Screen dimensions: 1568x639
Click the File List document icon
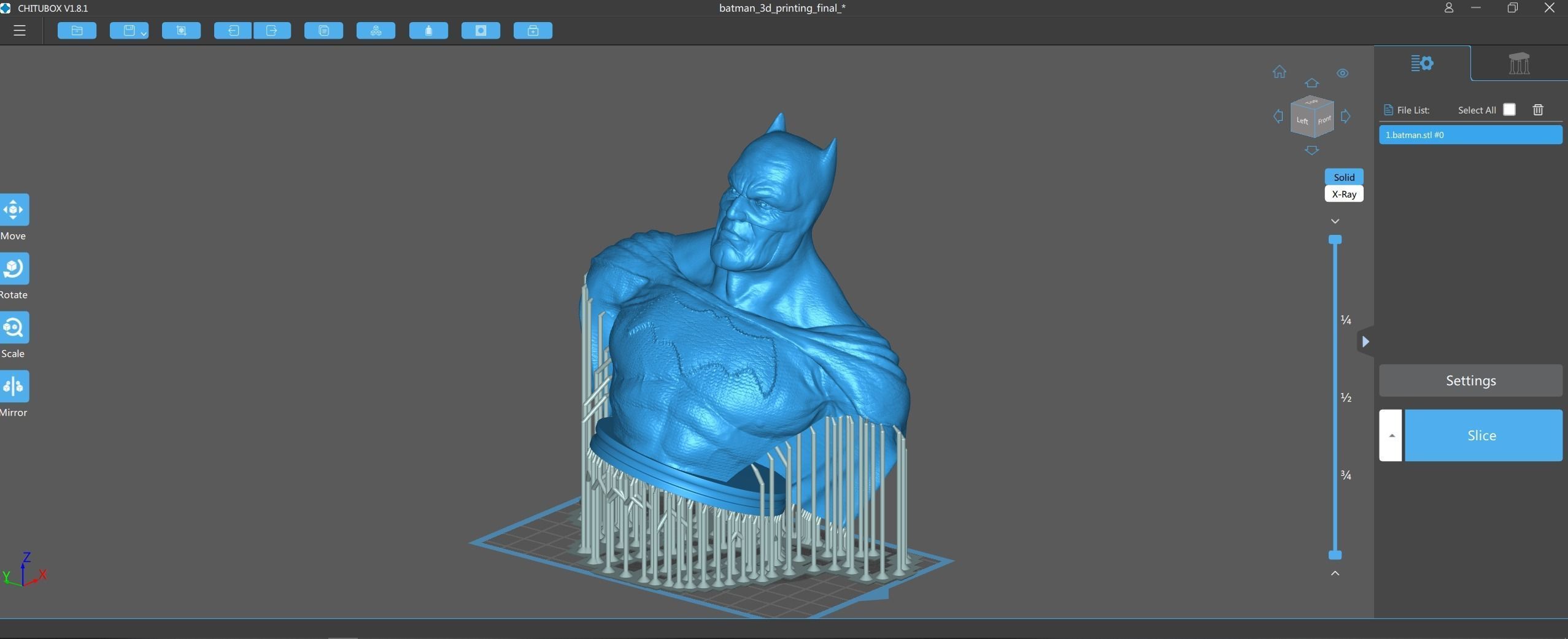pos(1388,110)
